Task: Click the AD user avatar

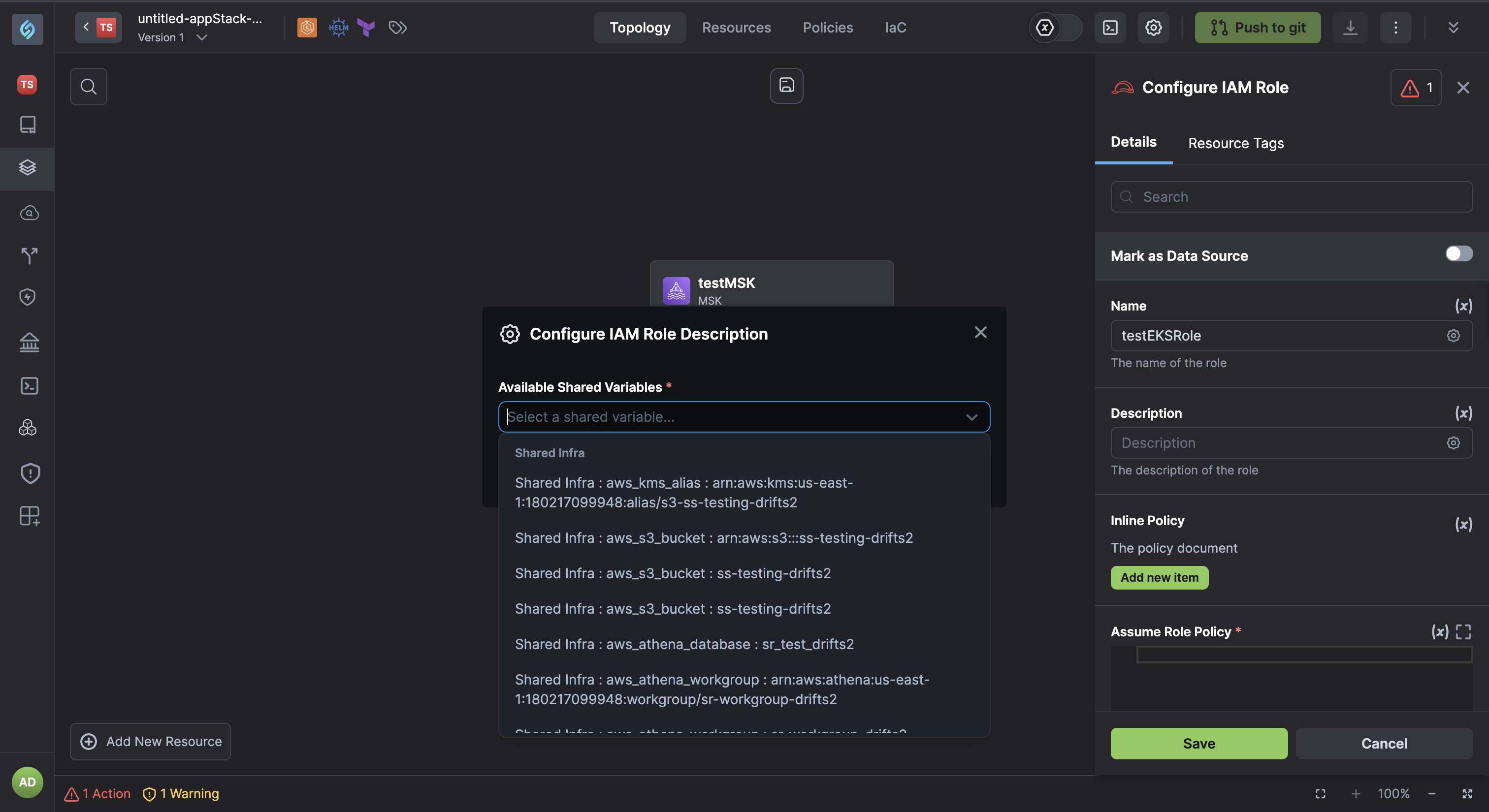Action: pyautogui.click(x=27, y=782)
